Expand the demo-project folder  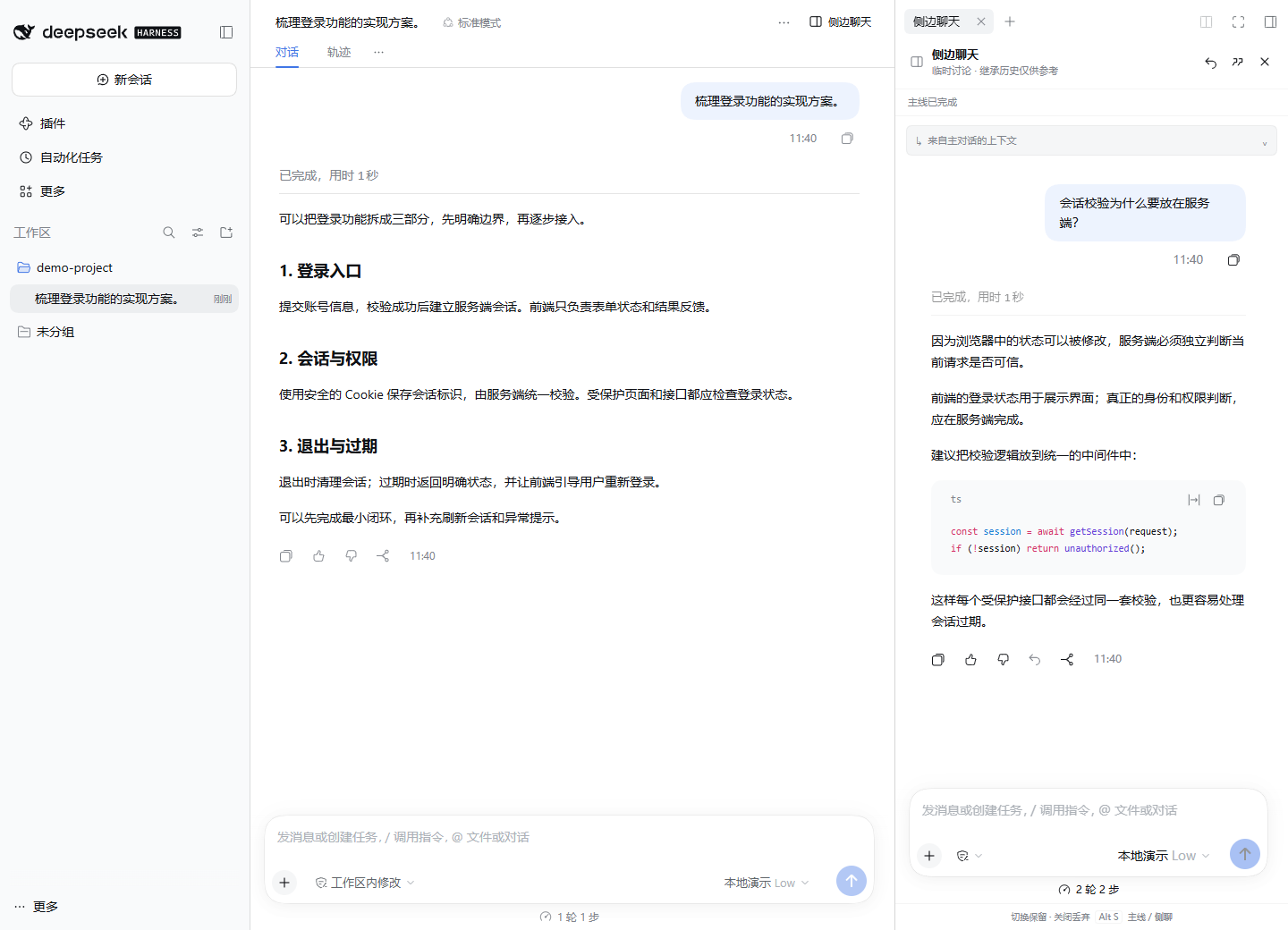click(x=124, y=267)
